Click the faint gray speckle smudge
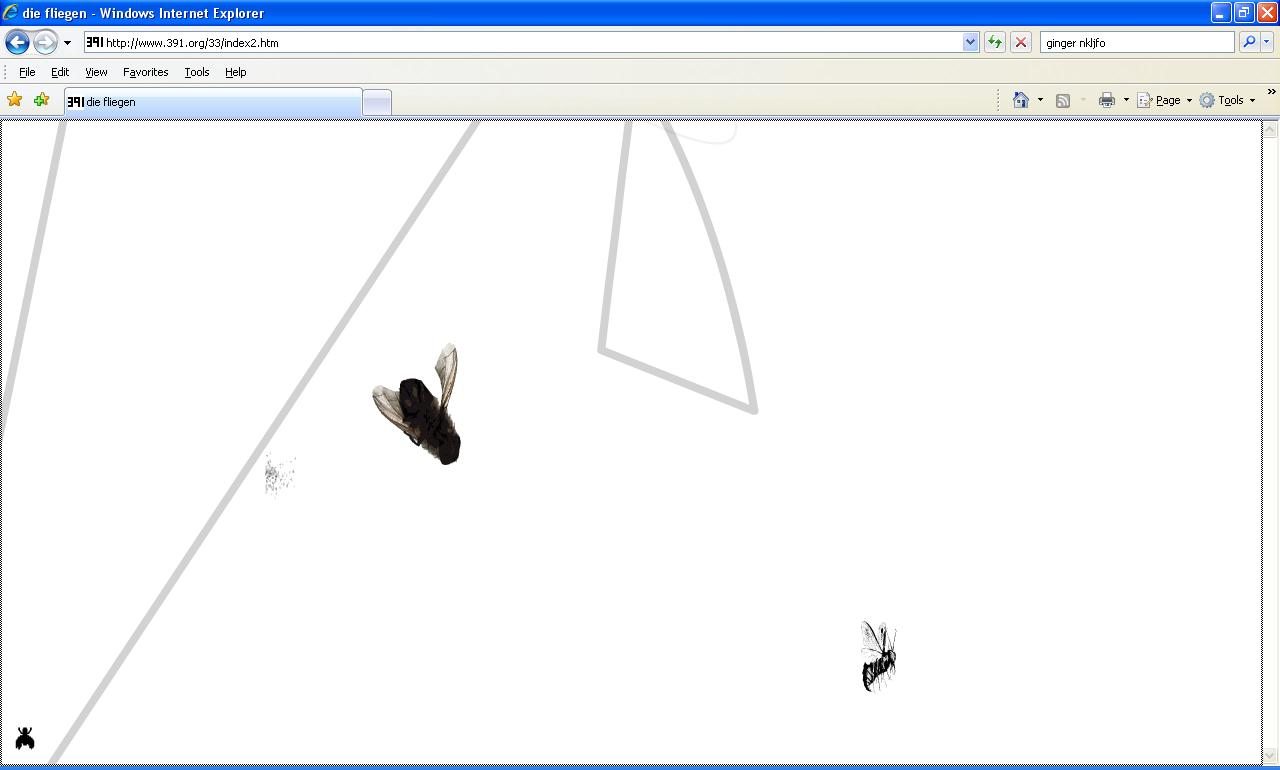Screen dimensions: 1280x770 click(x=279, y=474)
